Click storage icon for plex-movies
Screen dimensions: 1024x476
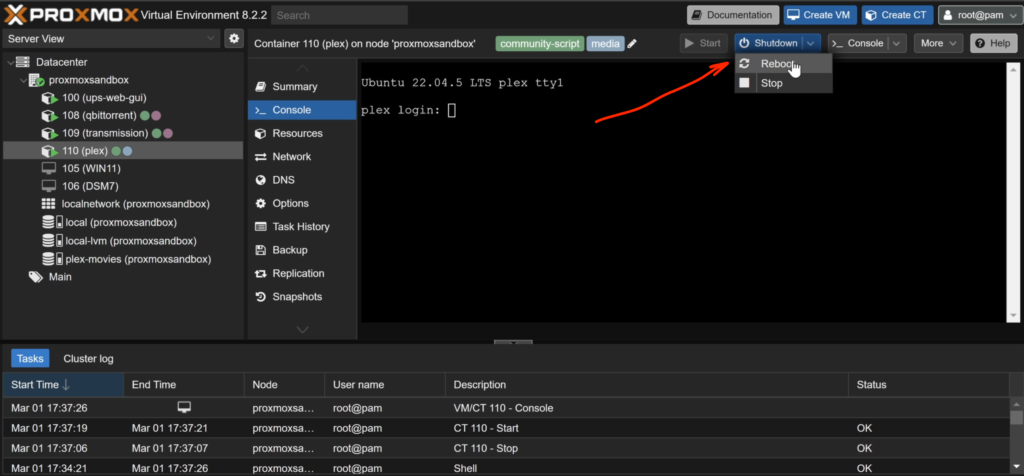[x=52, y=259]
